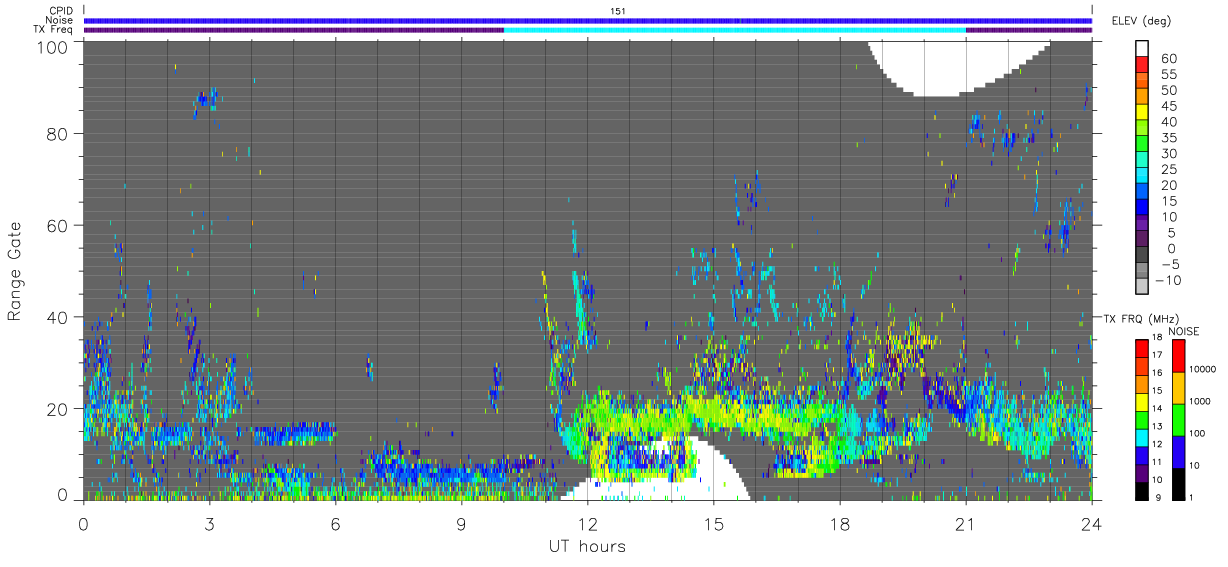Click the x-axis tick label '15'

pyautogui.click(x=713, y=523)
